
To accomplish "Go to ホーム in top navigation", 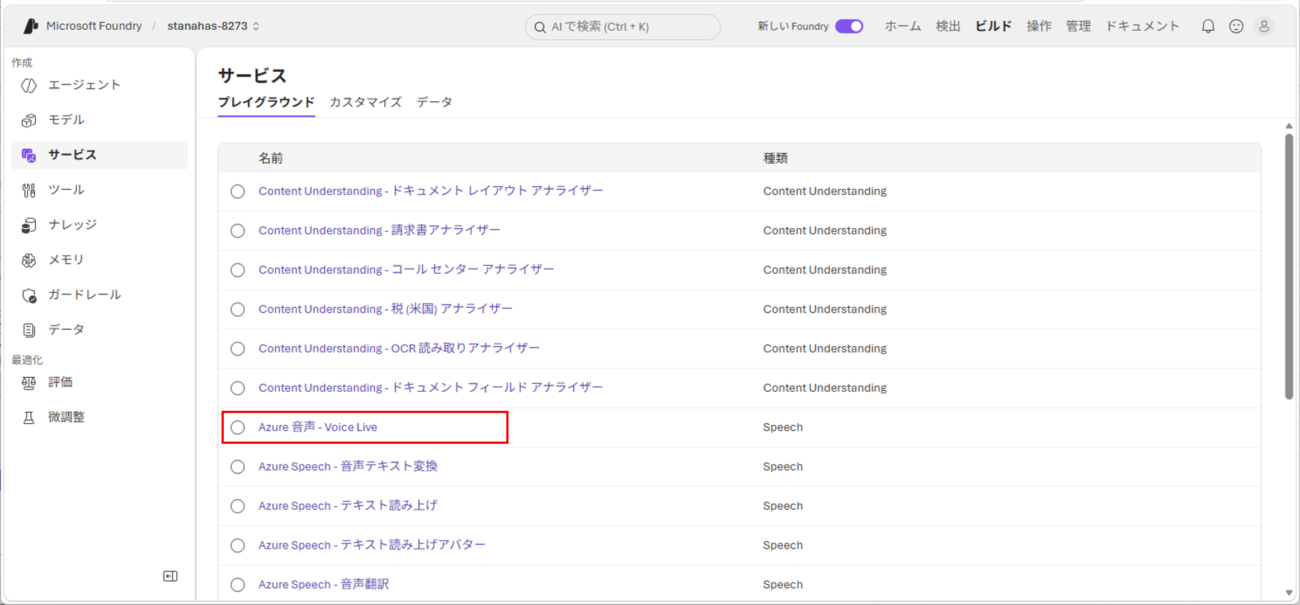I will (x=902, y=26).
